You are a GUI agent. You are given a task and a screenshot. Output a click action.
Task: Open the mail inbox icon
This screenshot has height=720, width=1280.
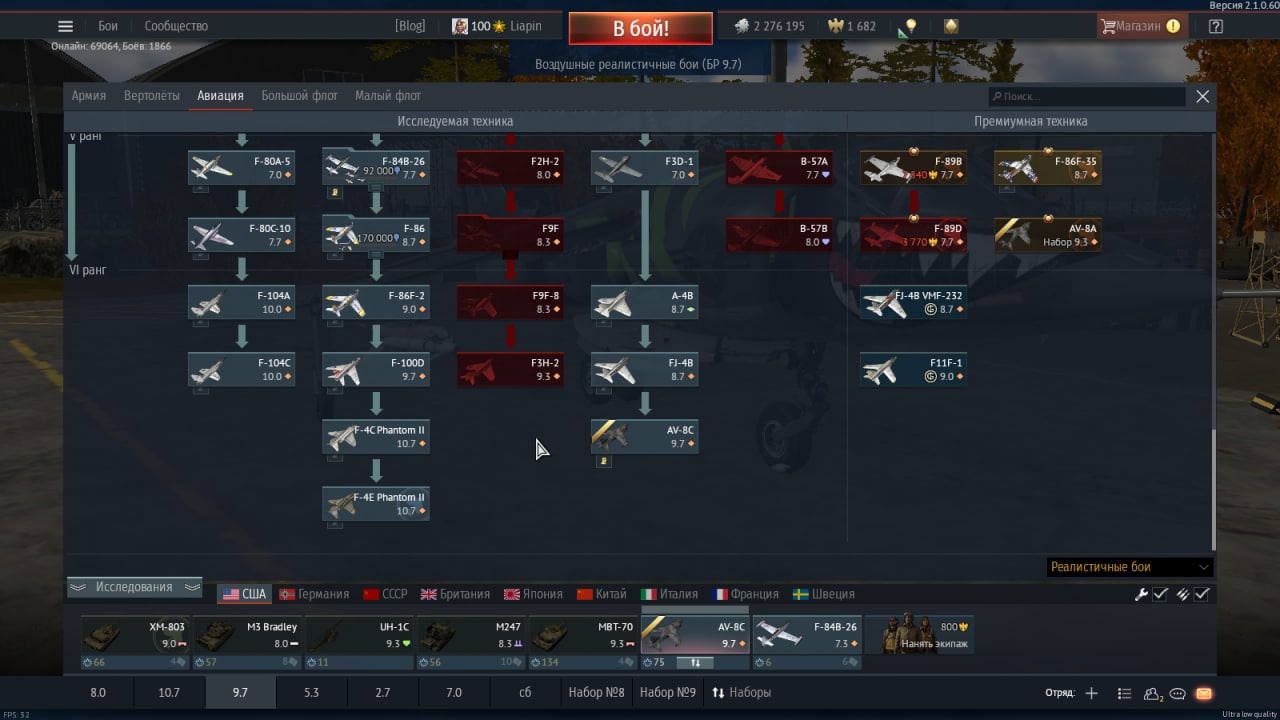pos(1203,693)
